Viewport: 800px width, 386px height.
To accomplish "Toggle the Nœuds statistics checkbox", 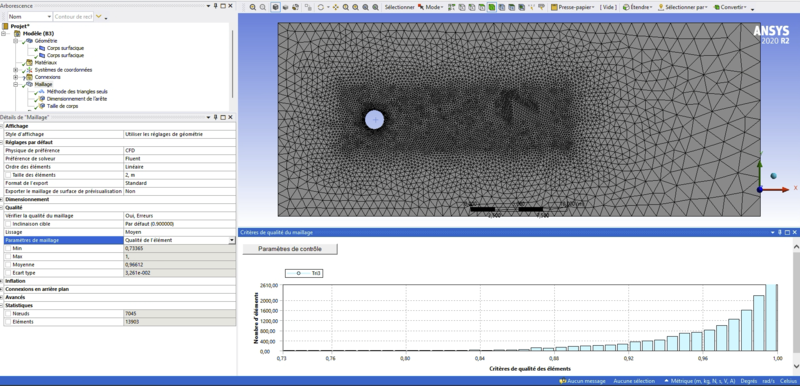I will 7,314.
